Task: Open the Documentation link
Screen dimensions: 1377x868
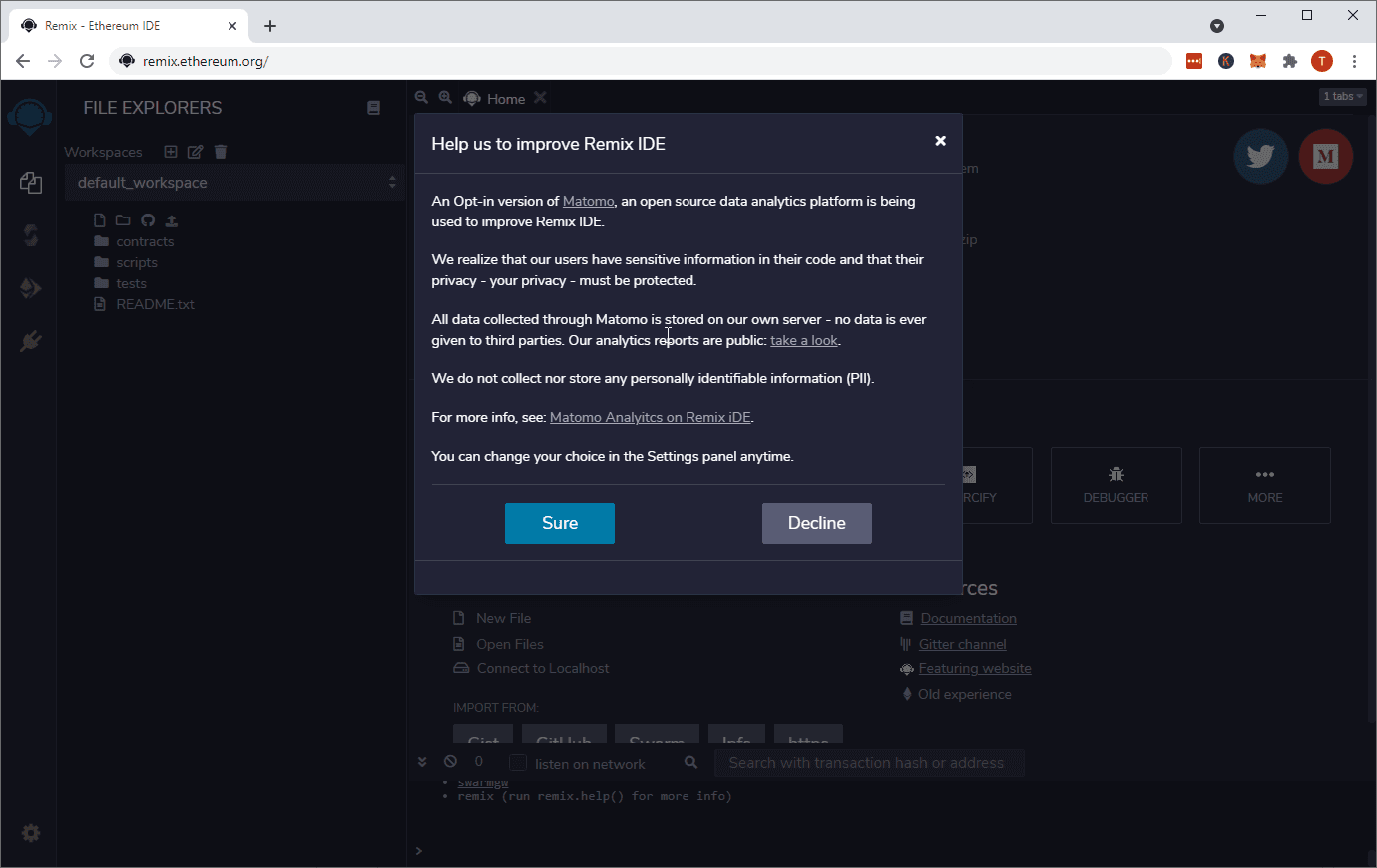Action: pos(968,618)
